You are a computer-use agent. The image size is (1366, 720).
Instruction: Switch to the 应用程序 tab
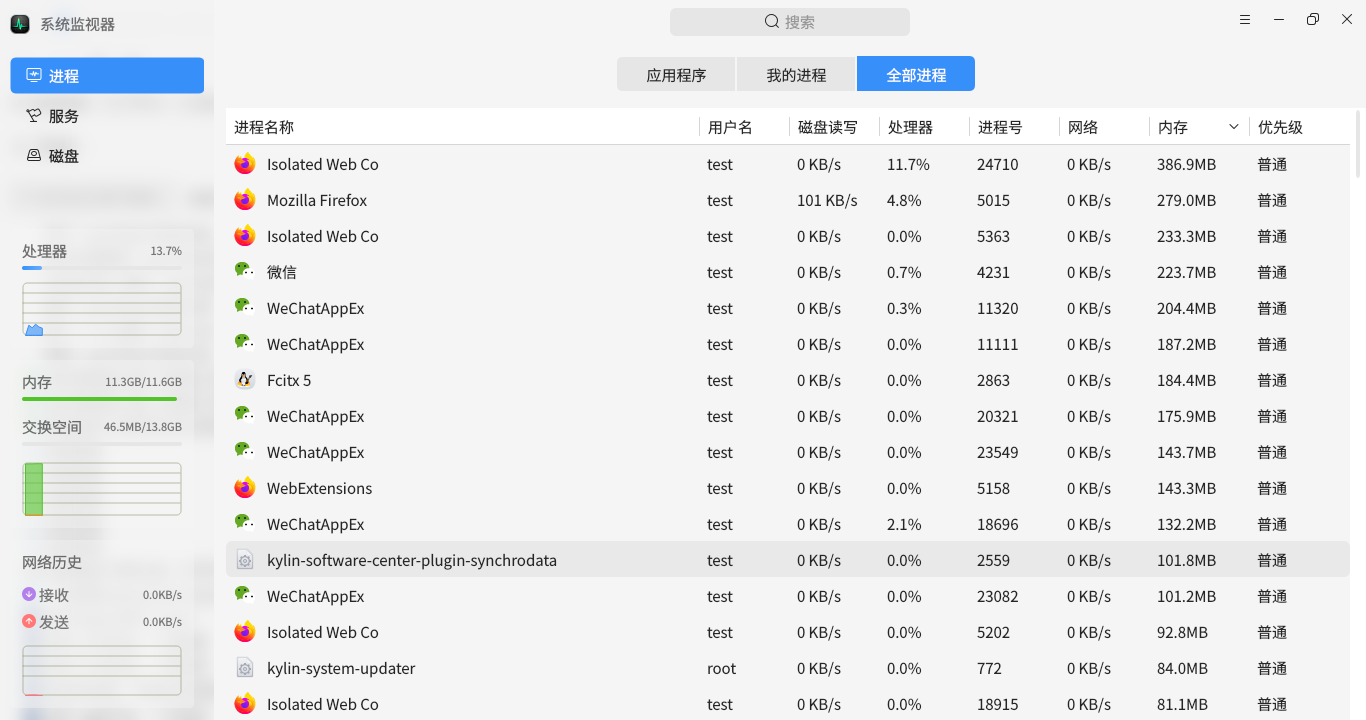coord(676,75)
